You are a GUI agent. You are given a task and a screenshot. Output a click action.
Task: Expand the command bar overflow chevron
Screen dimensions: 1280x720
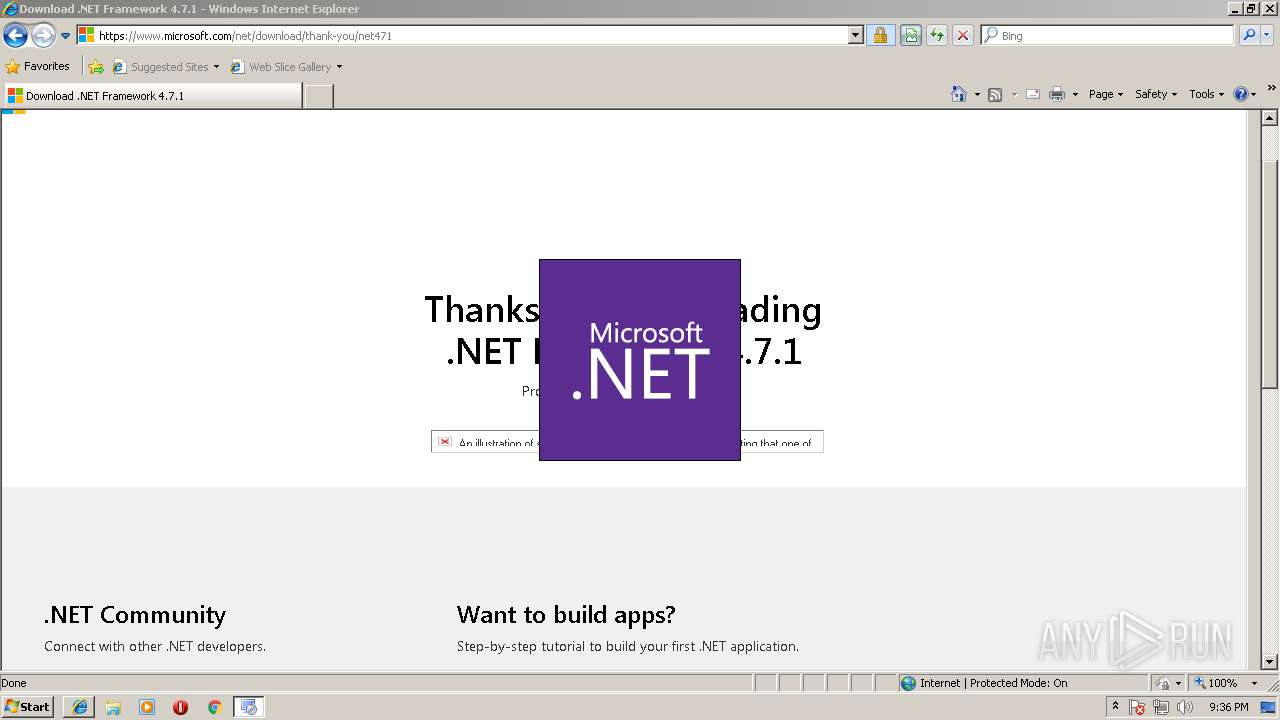click(x=1272, y=88)
